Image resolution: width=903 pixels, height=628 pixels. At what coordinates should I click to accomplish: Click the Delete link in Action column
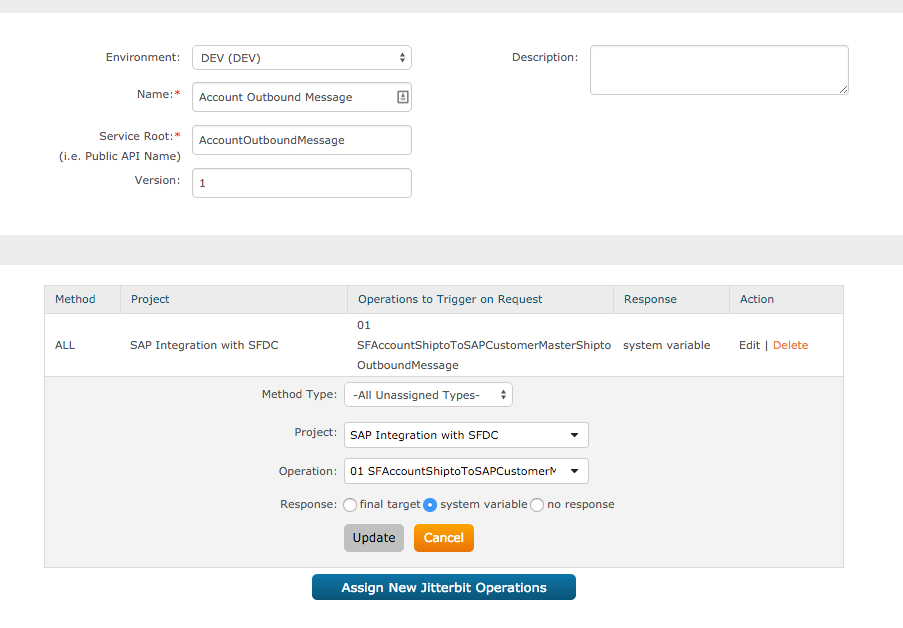790,345
